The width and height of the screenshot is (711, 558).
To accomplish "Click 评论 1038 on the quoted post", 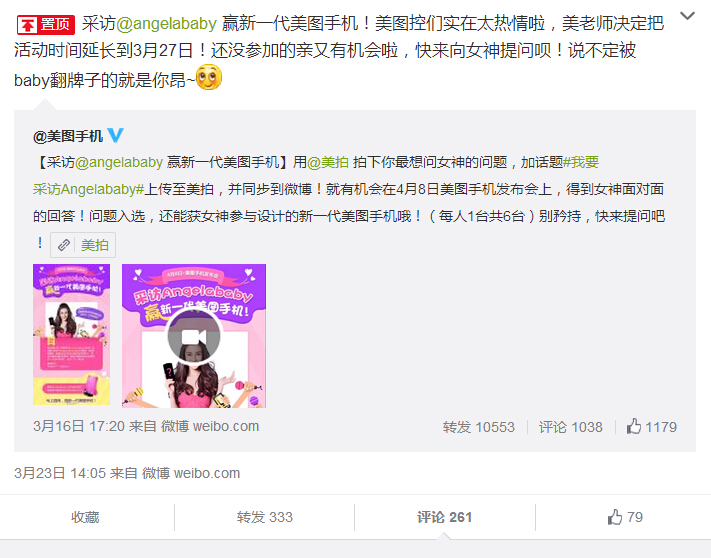I will point(570,427).
